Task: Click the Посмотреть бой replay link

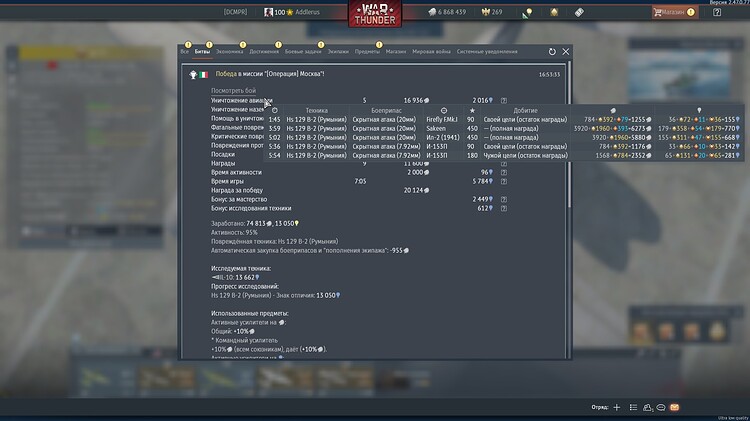Action: pyautogui.click(x=233, y=91)
